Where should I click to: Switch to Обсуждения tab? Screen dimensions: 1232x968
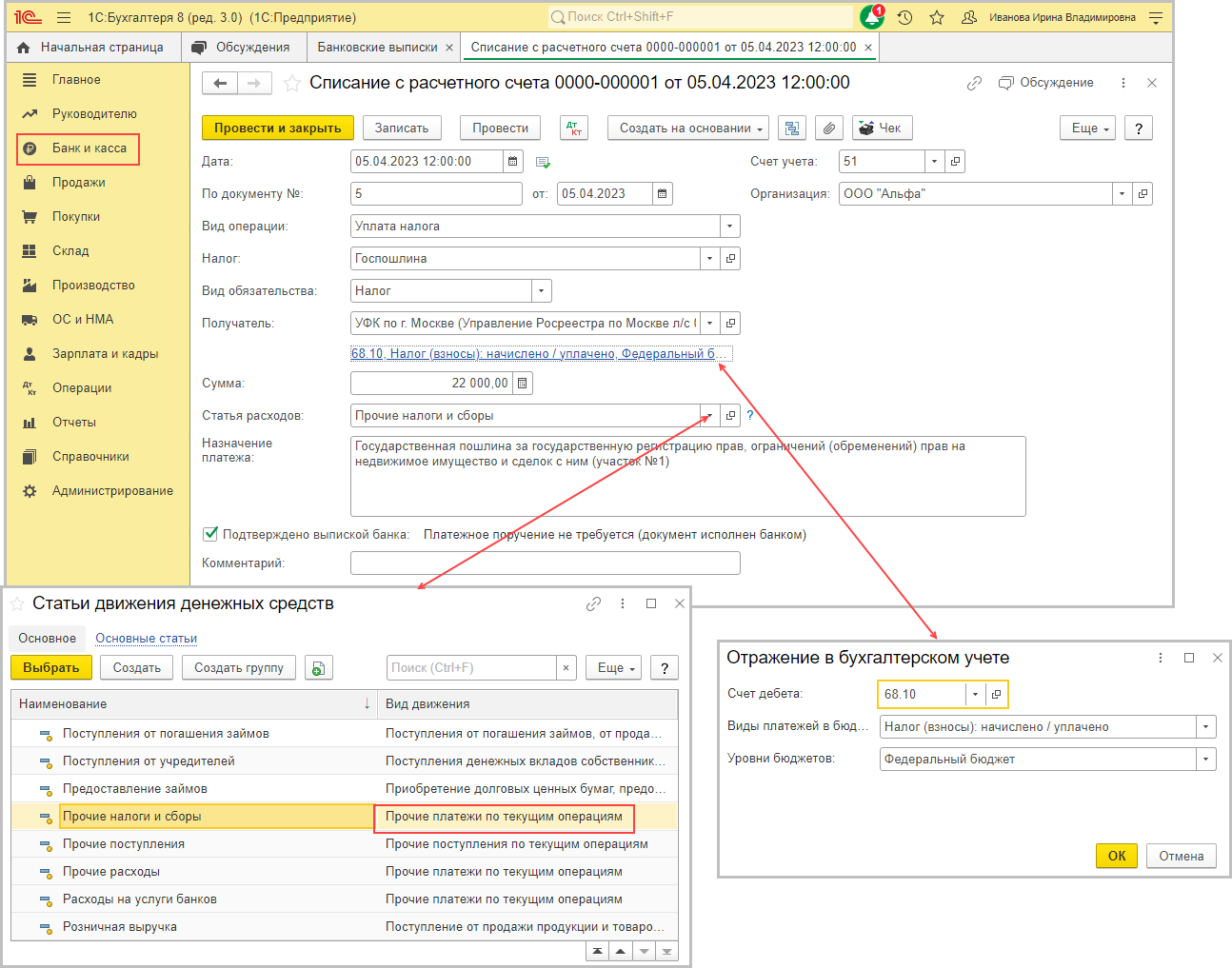244,47
